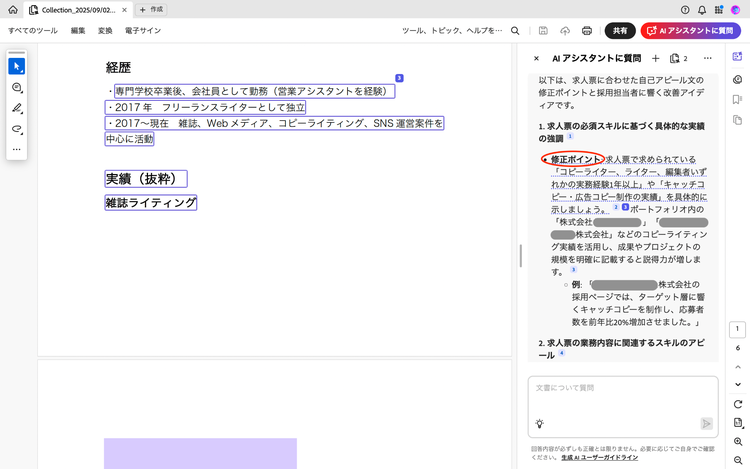
Task: Expand more tools ellipsis in quick toolbar
Action: click(x=16, y=149)
